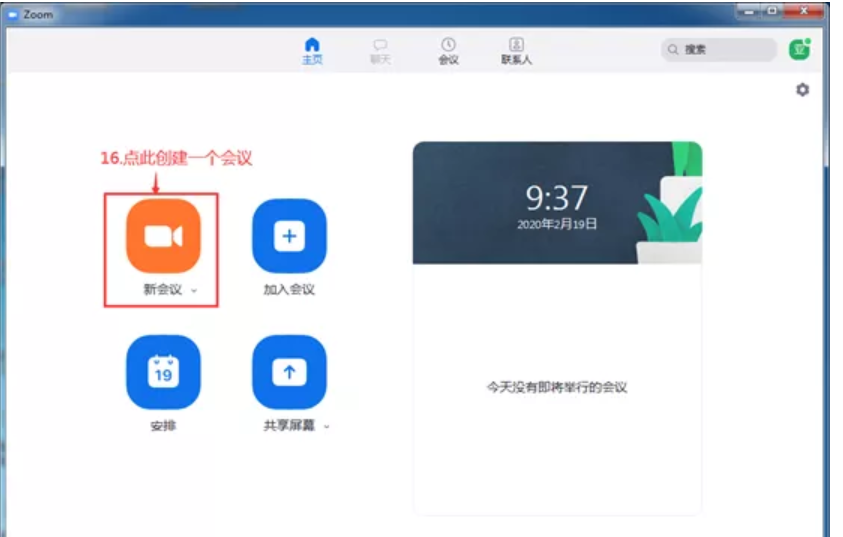The width and height of the screenshot is (843, 537).
Task: Click the 搜索 search input field
Action: pos(719,49)
